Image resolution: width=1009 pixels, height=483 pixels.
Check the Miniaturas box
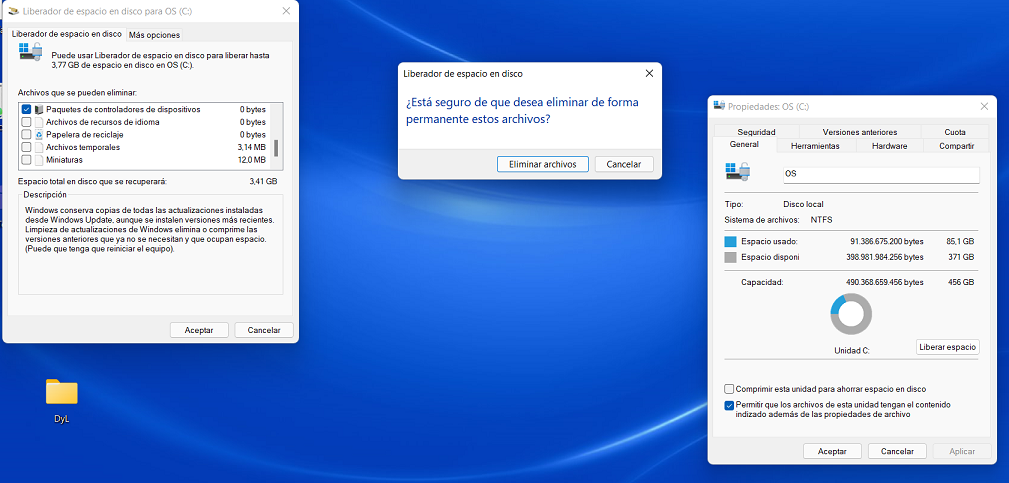coord(26,159)
